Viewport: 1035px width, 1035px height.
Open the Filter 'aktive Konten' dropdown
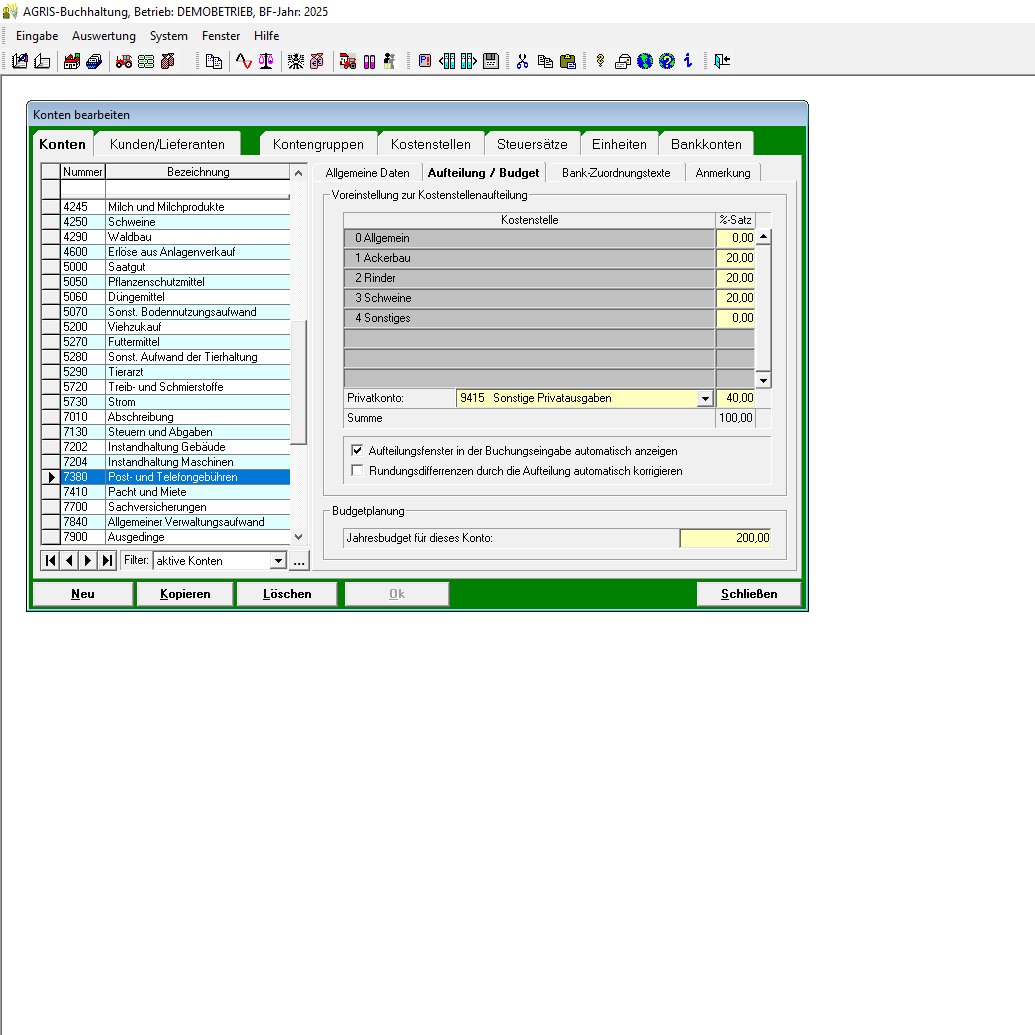278,561
